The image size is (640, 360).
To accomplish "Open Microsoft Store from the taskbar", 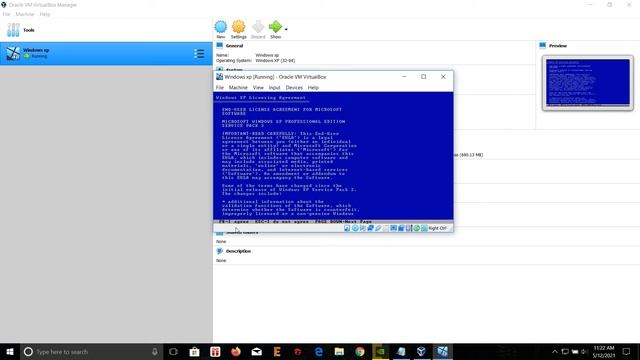I will [194, 351].
